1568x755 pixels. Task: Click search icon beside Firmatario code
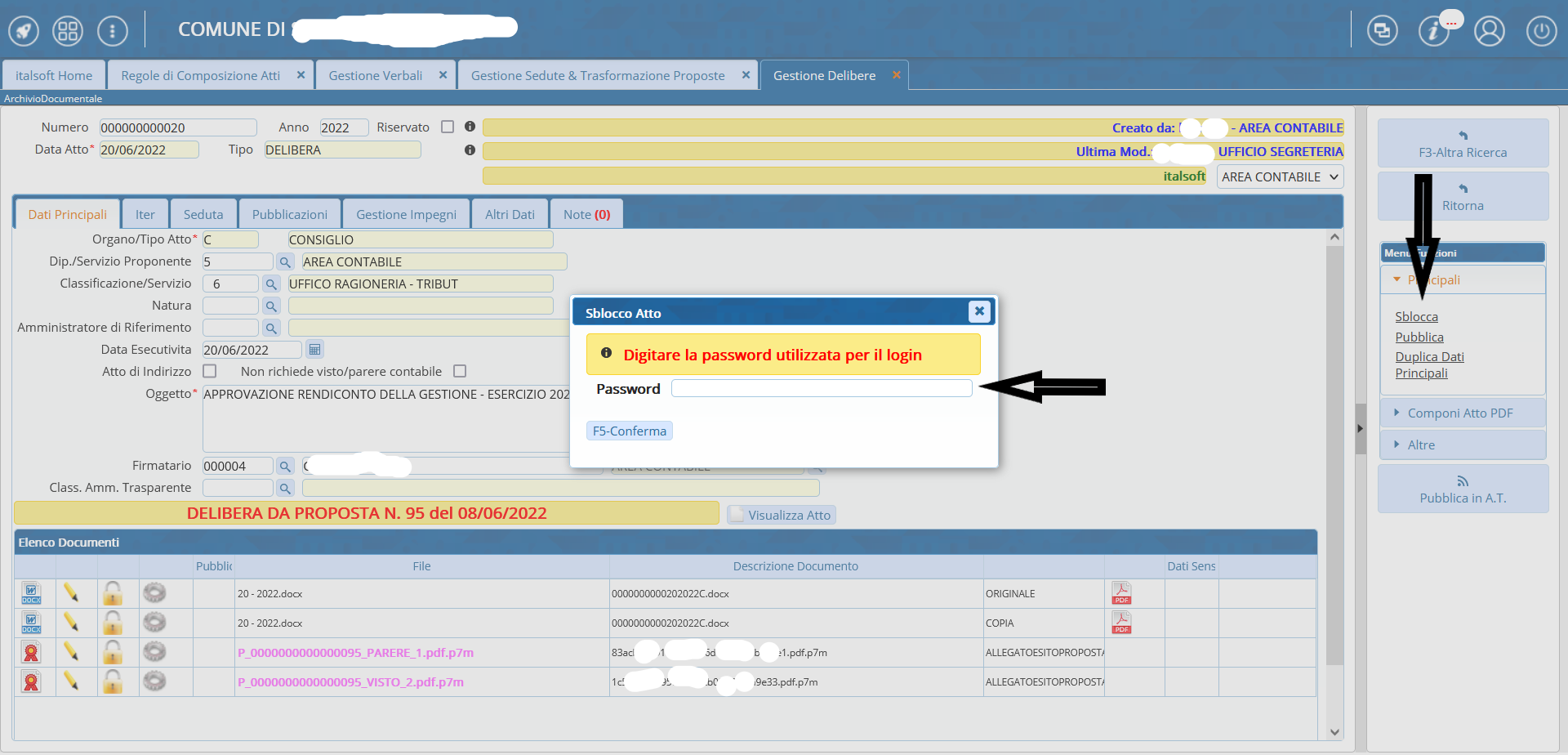pyautogui.click(x=285, y=466)
